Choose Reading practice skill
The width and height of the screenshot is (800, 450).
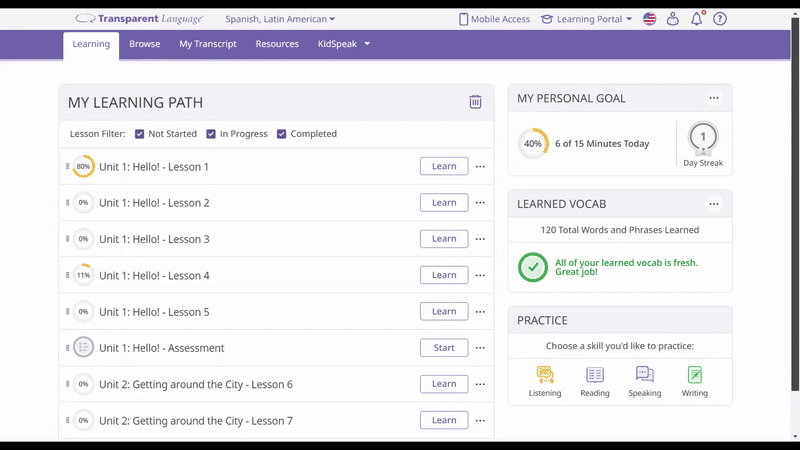(595, 382)
